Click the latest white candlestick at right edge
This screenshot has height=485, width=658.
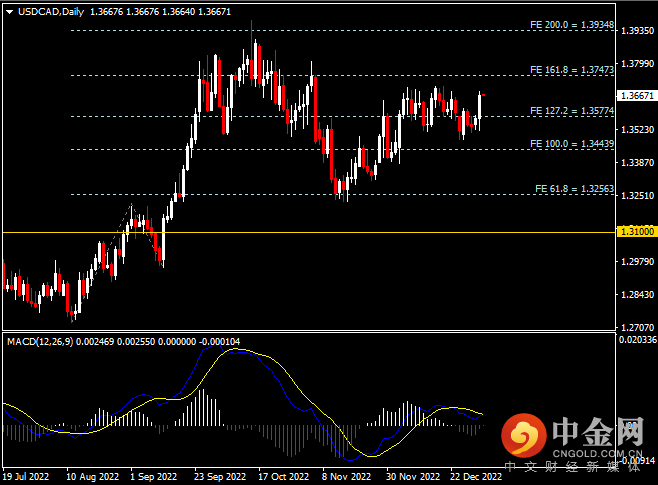point(481,108)
